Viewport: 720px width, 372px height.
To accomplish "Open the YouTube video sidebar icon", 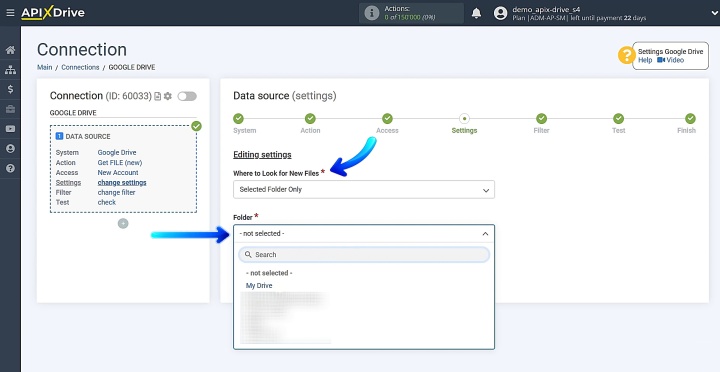I will pos(10,129).
